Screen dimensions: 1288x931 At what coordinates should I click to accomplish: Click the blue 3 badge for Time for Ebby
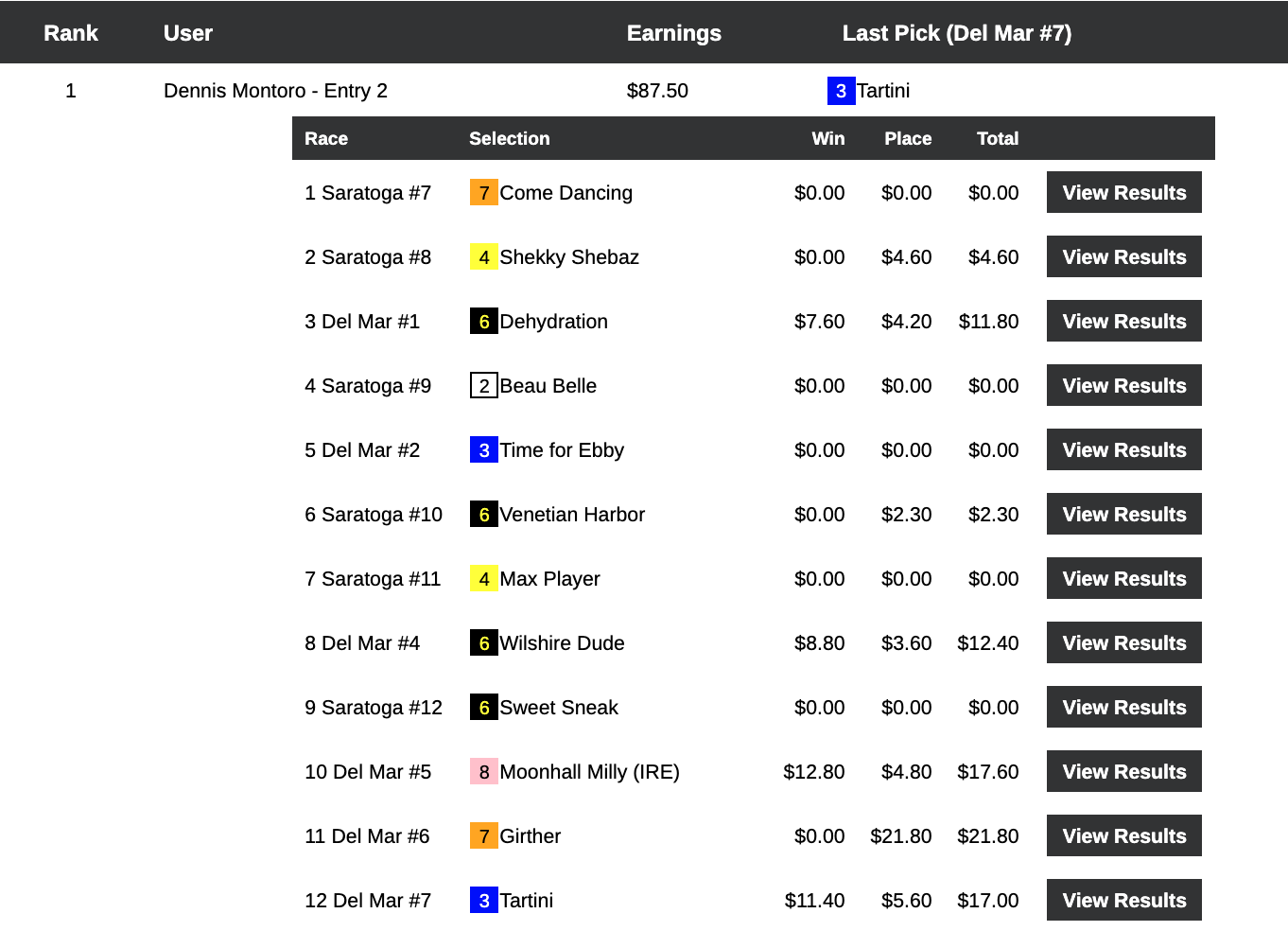point(483,450)
